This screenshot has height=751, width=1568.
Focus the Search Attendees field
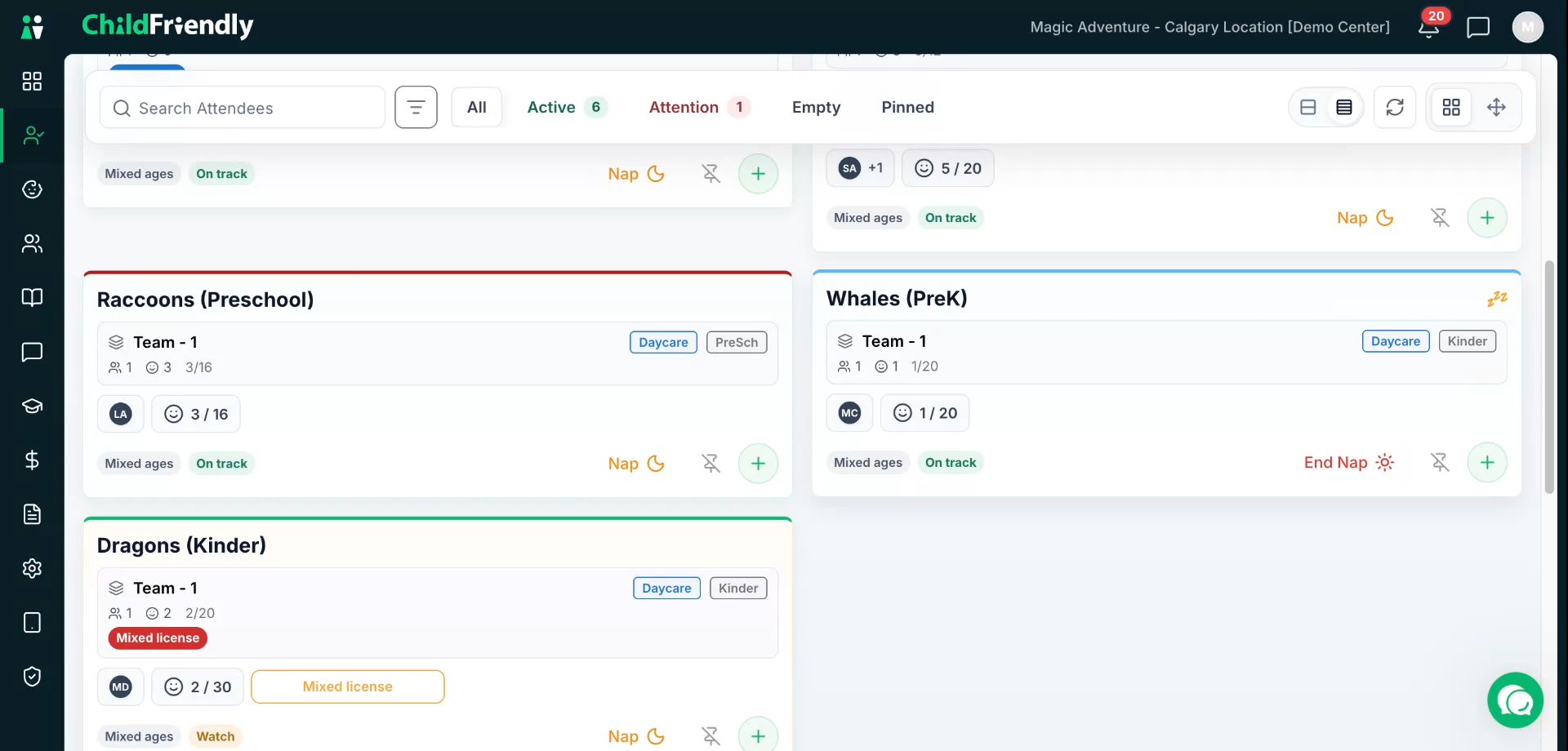point(243,108)
